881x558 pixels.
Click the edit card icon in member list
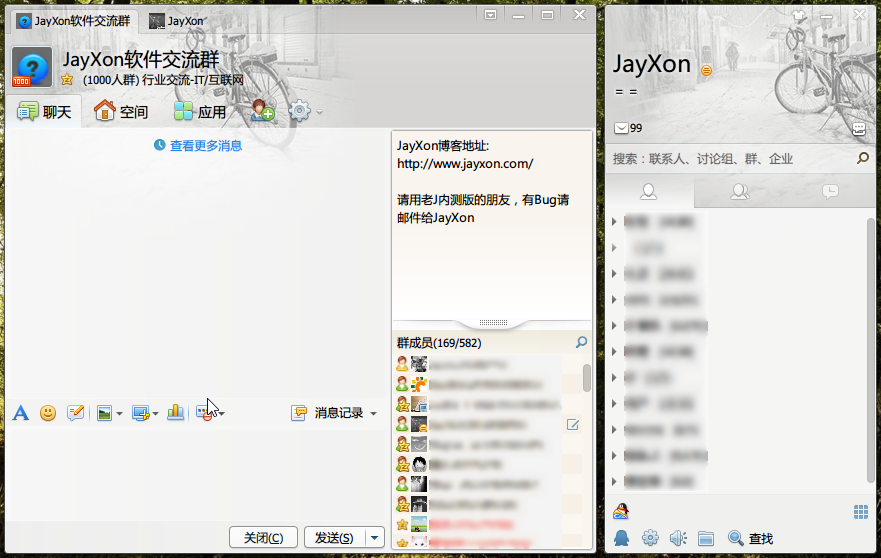573,425
